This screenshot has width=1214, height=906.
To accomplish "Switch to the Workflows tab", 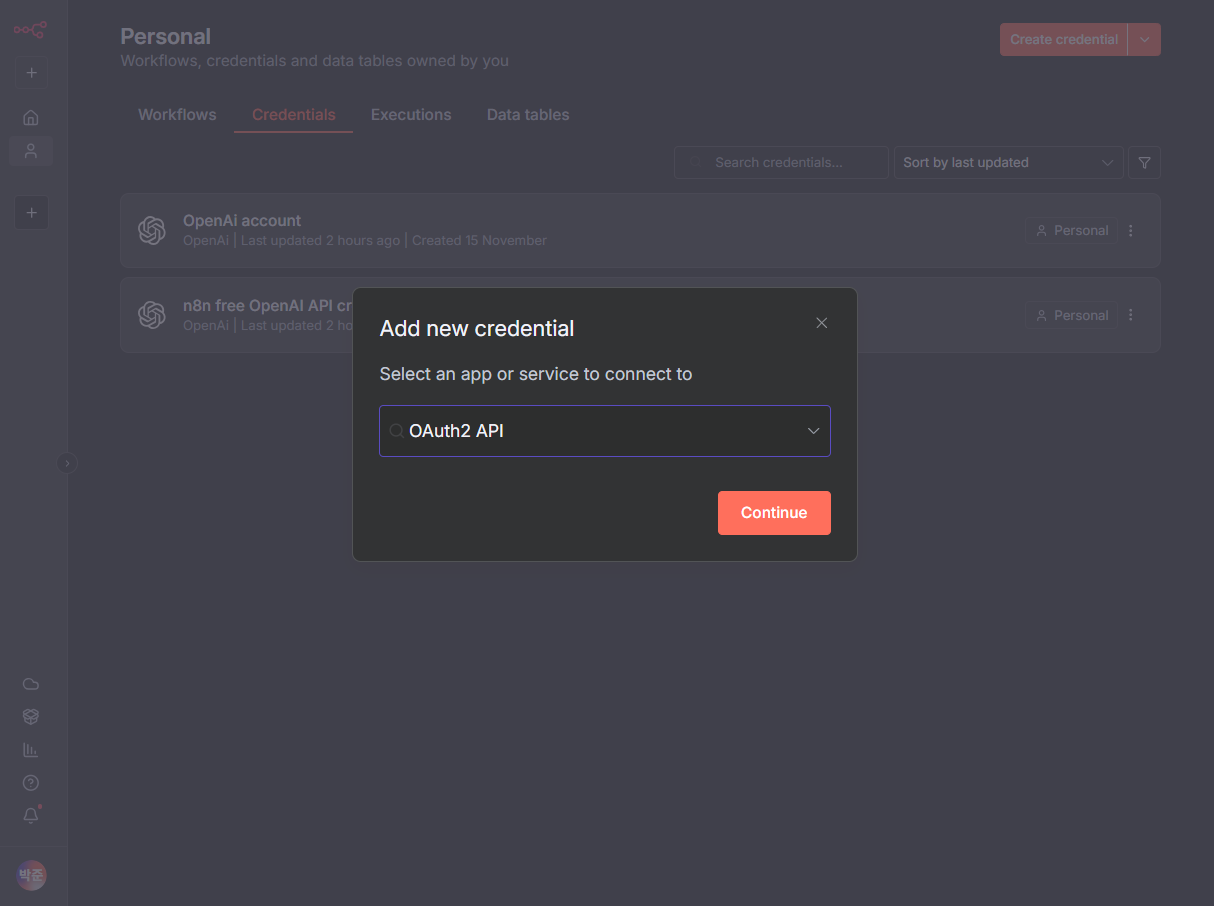I will pos(177,115).
